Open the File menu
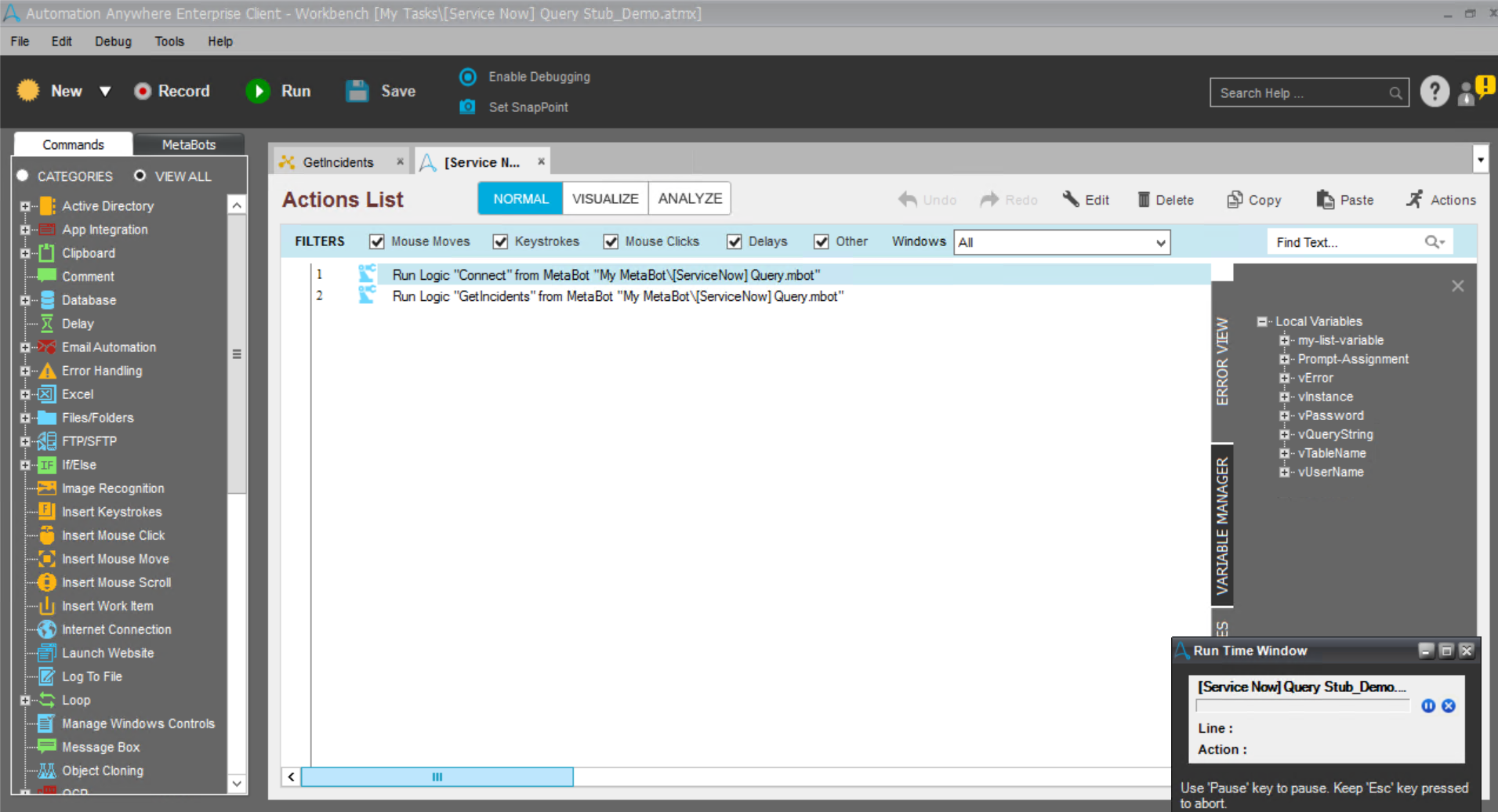This screenshot has height=812, width=1498. (20, 42)
